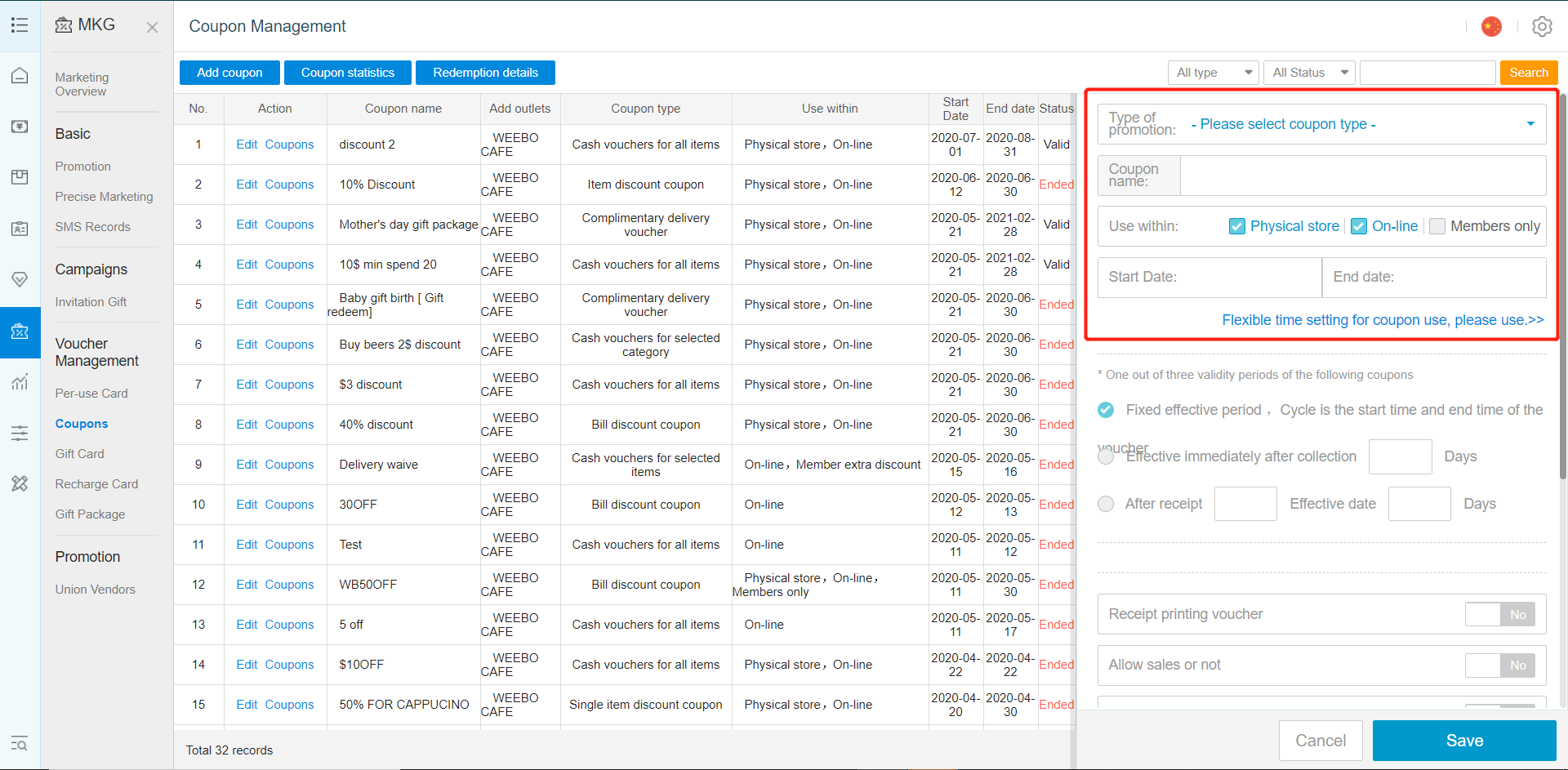
Task: Select Fixed effective period radio option
Action: (1106, 410)
